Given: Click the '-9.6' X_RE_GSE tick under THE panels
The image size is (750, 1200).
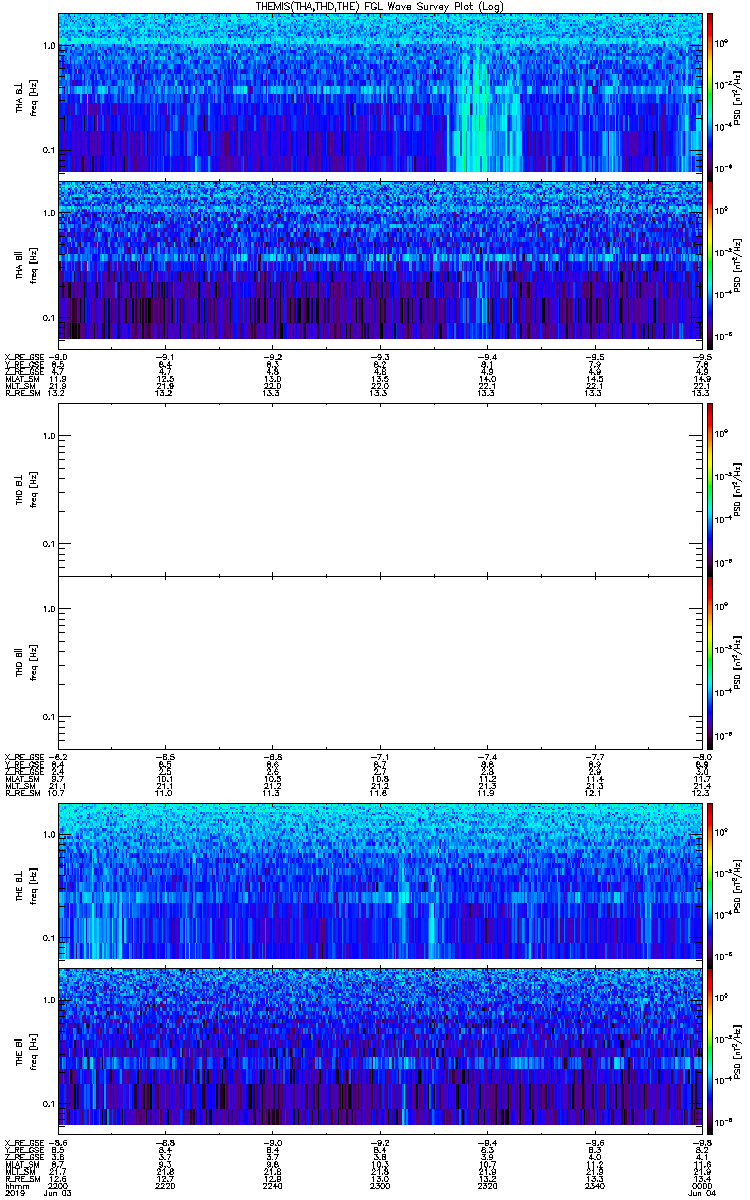Looking at the screenshot, I should pyautogui.click(x=594, y=1142).
